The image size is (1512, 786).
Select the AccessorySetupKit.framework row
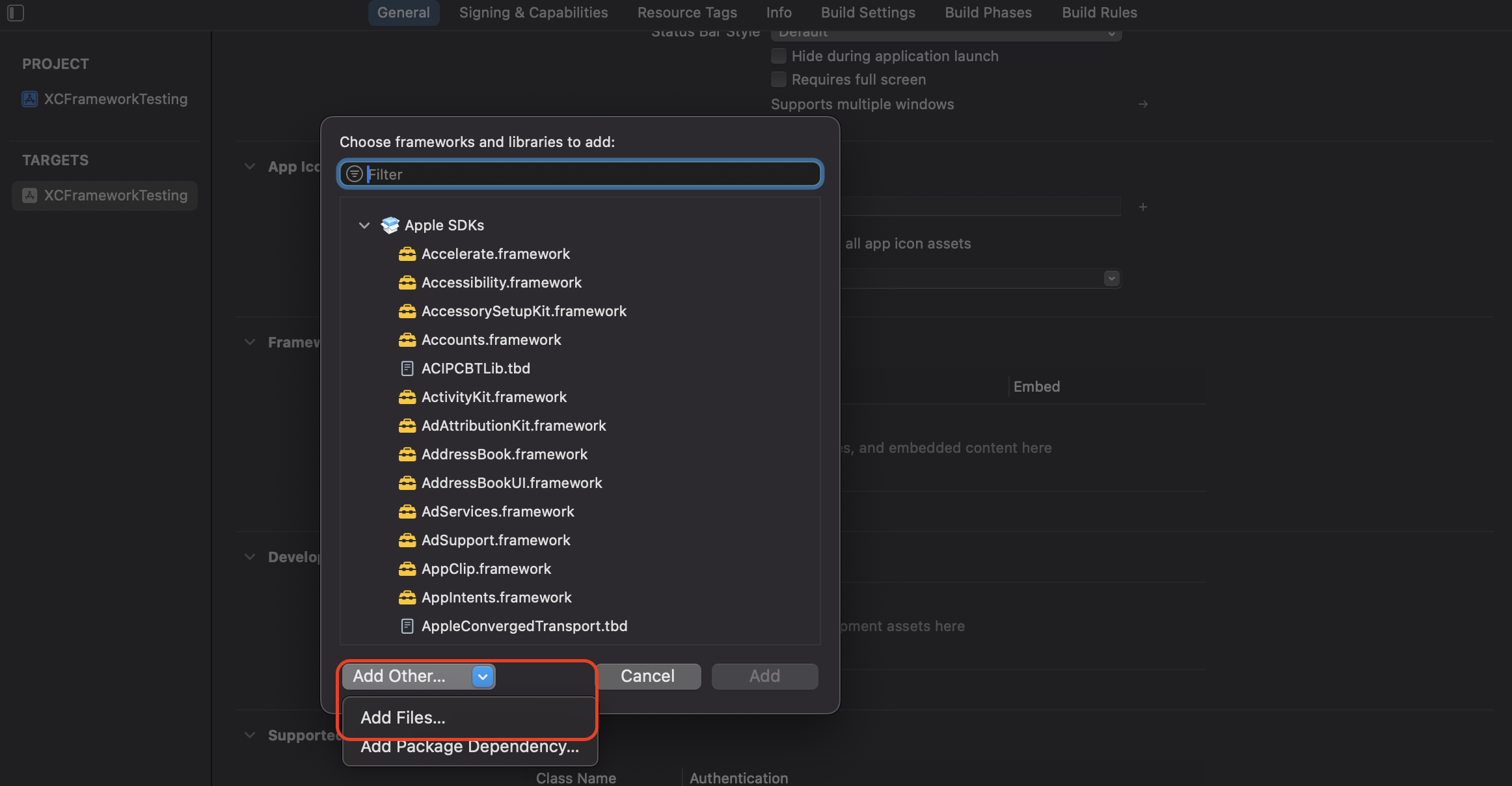(580, 311)
